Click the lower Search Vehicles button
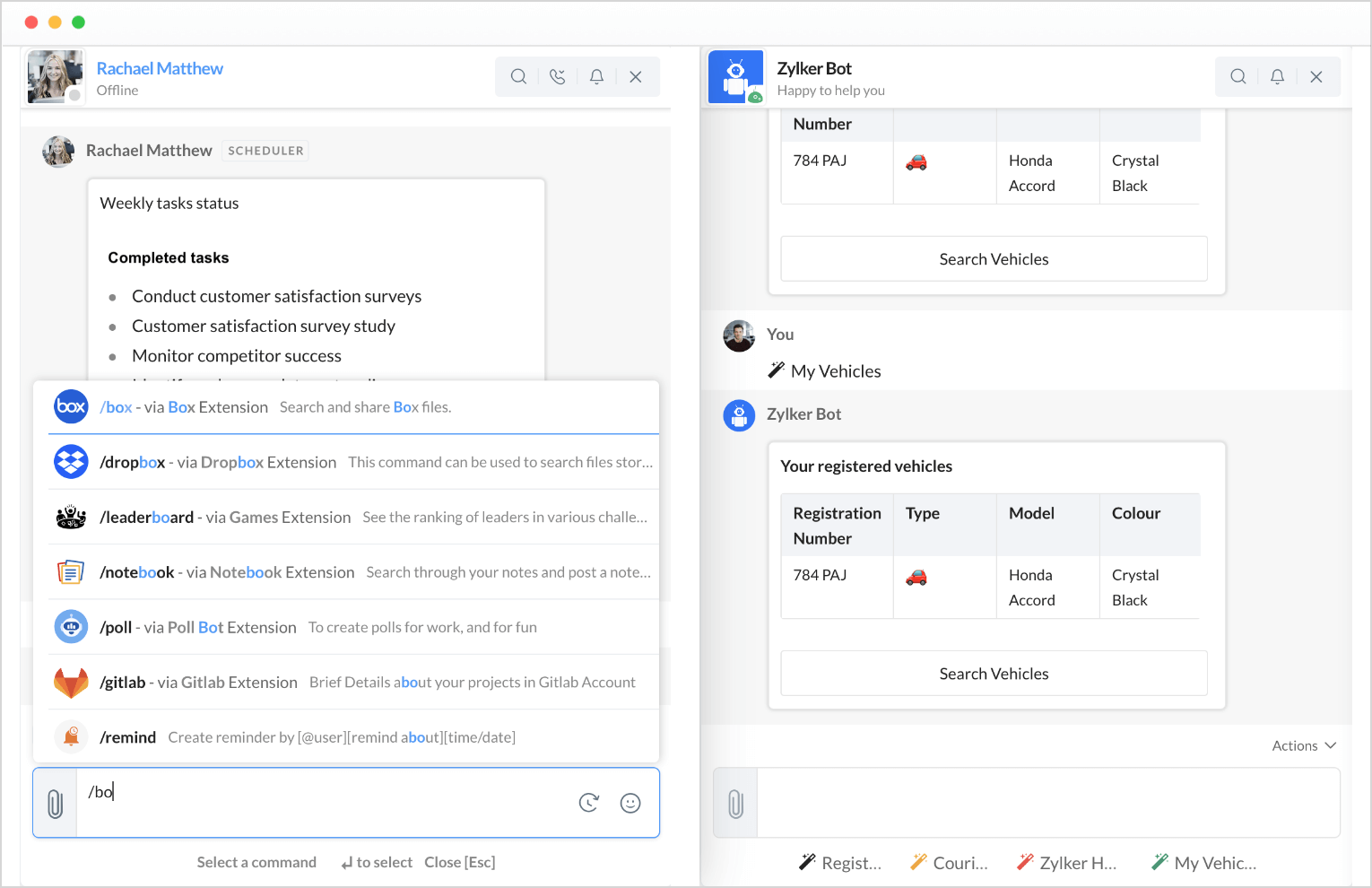Image resolution: width=1372 pixels, height=888 pixels. (x=994, y=674)
